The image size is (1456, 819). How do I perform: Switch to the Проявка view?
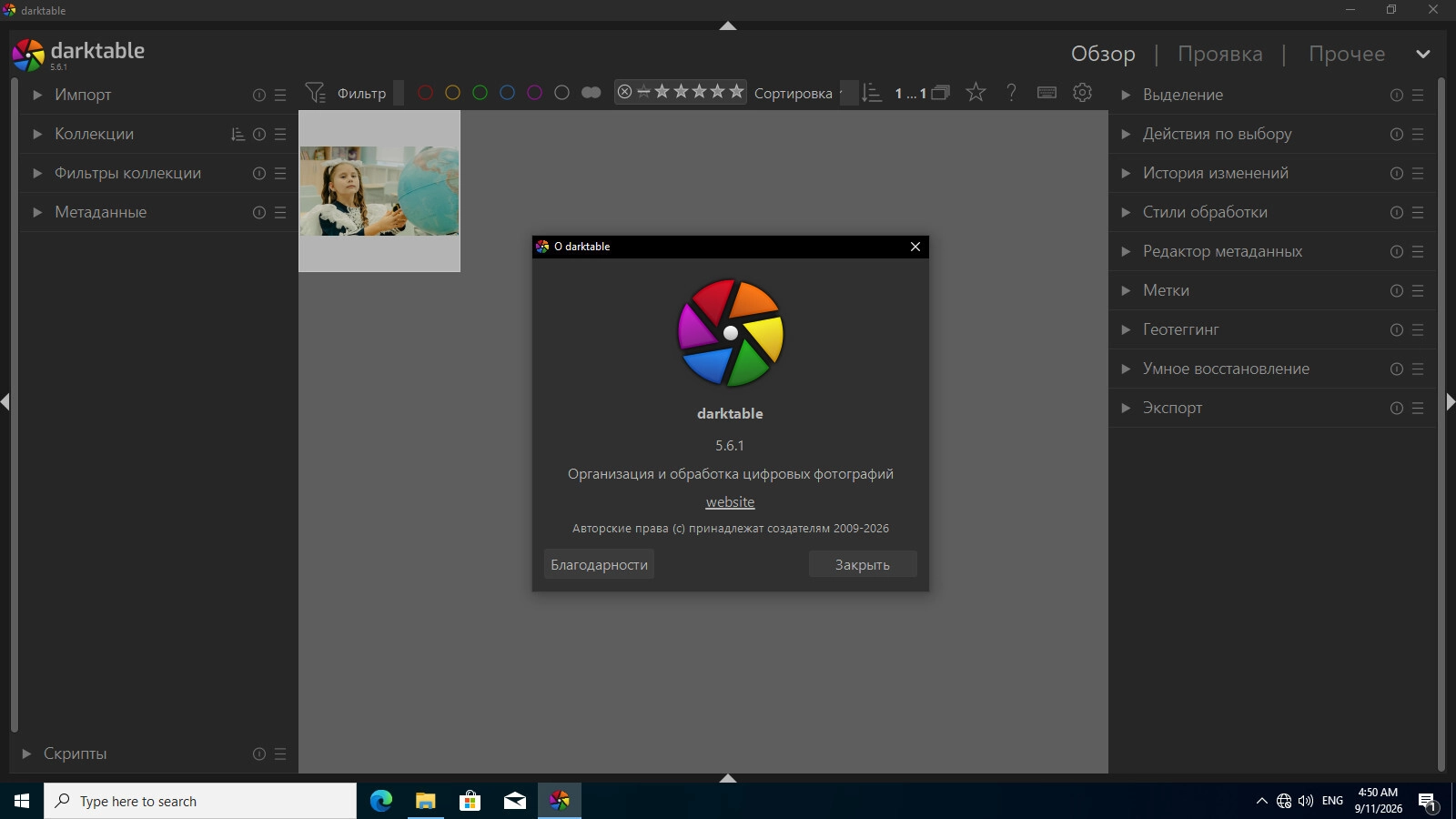pyautogui.click(x=1219, y=54)
